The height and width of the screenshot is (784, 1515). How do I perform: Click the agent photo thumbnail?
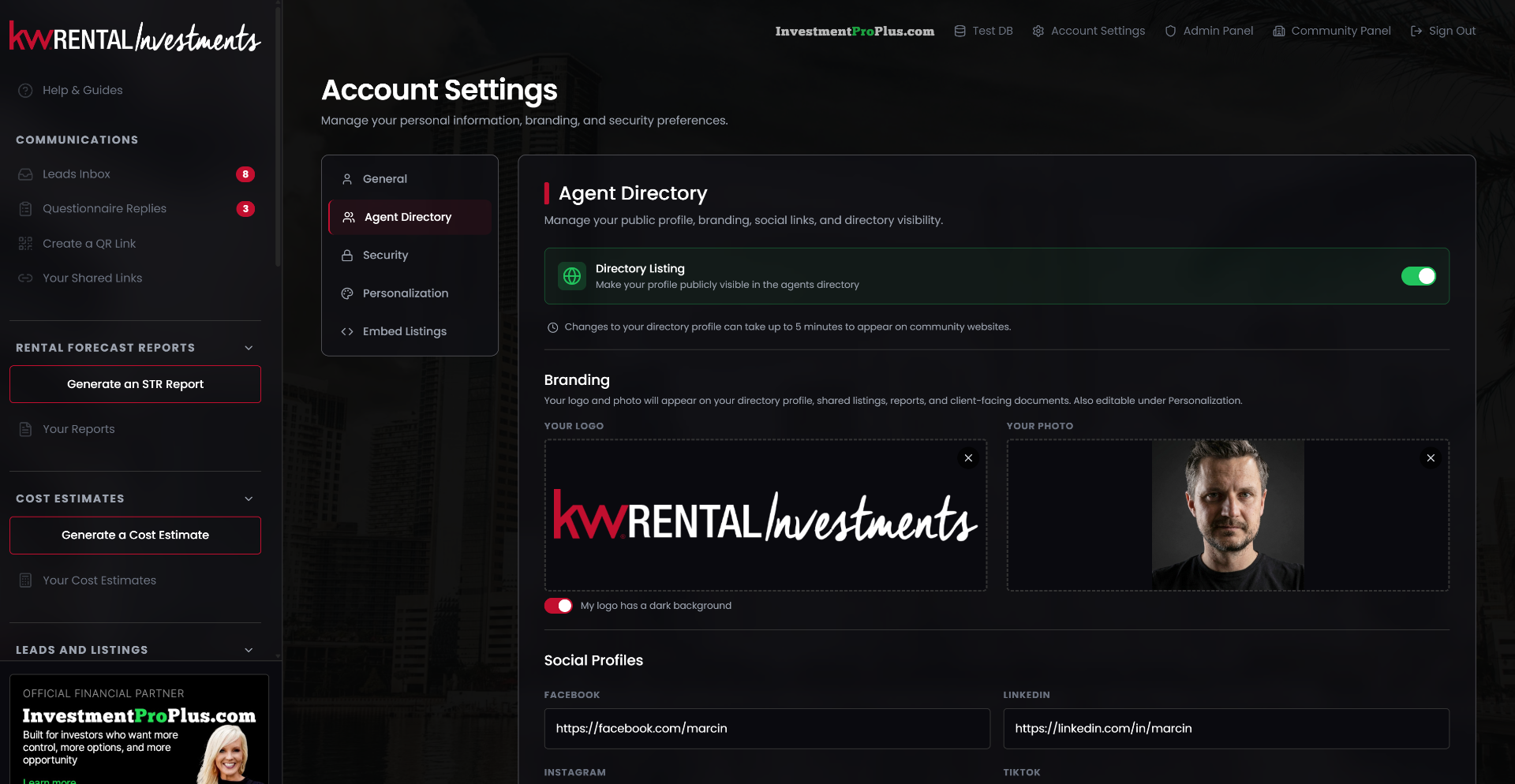tap(1228, 515)
